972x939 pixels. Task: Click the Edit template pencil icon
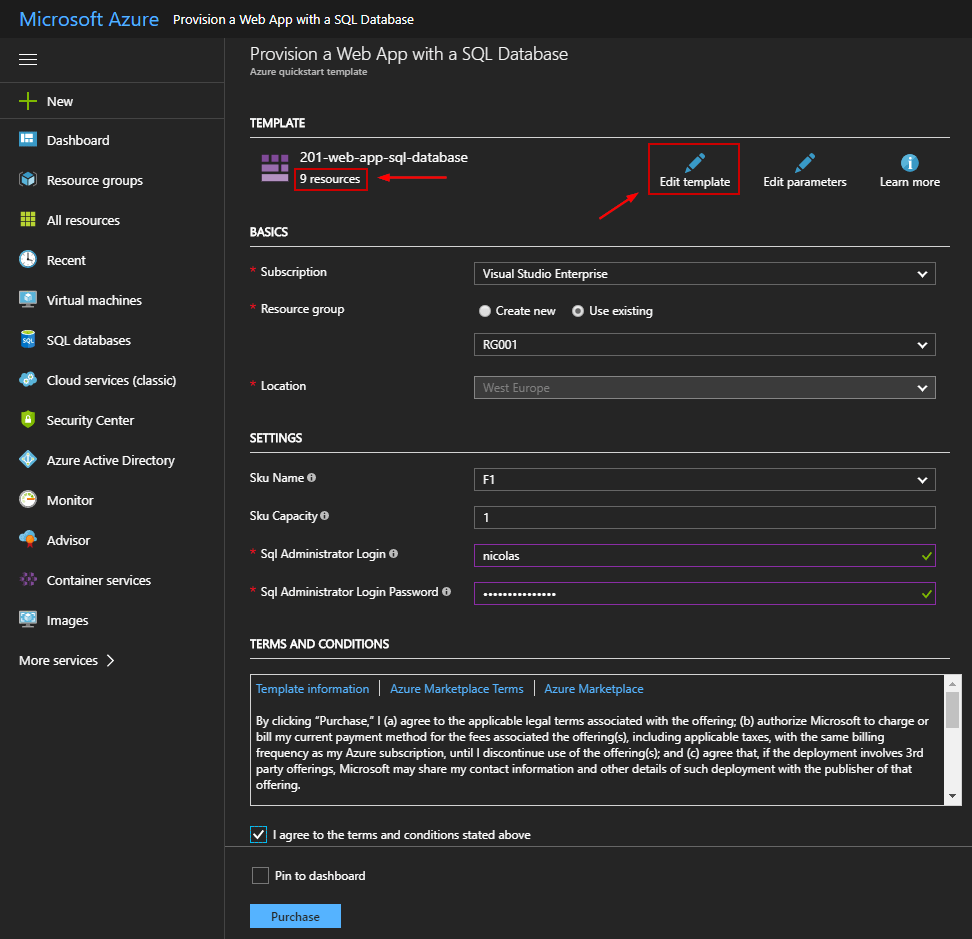tap(695, 163)
